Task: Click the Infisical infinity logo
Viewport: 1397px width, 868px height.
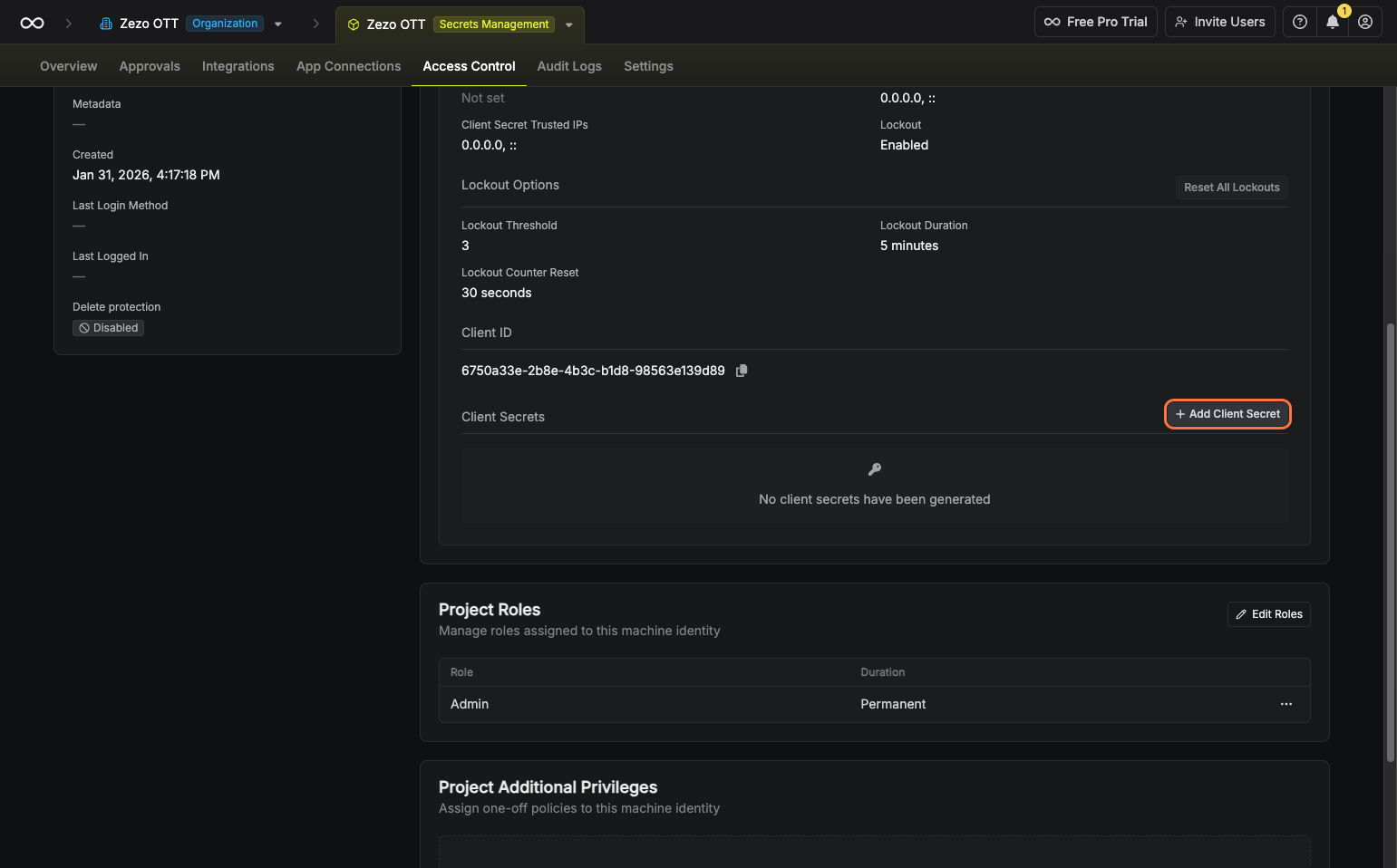Action: pos(32,24)
